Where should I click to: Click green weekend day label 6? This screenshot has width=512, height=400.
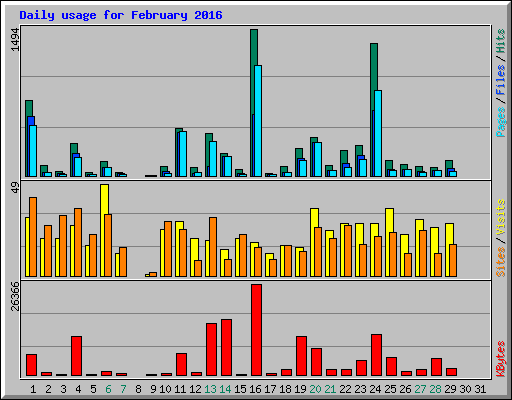click(108, 389)
